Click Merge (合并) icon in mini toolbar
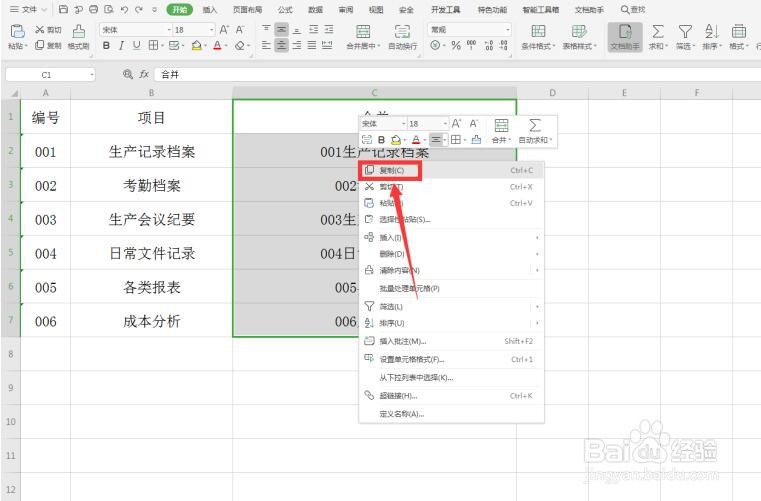This screenshot has height=501, width=761. pyautogui.click(x=501, y=125)
